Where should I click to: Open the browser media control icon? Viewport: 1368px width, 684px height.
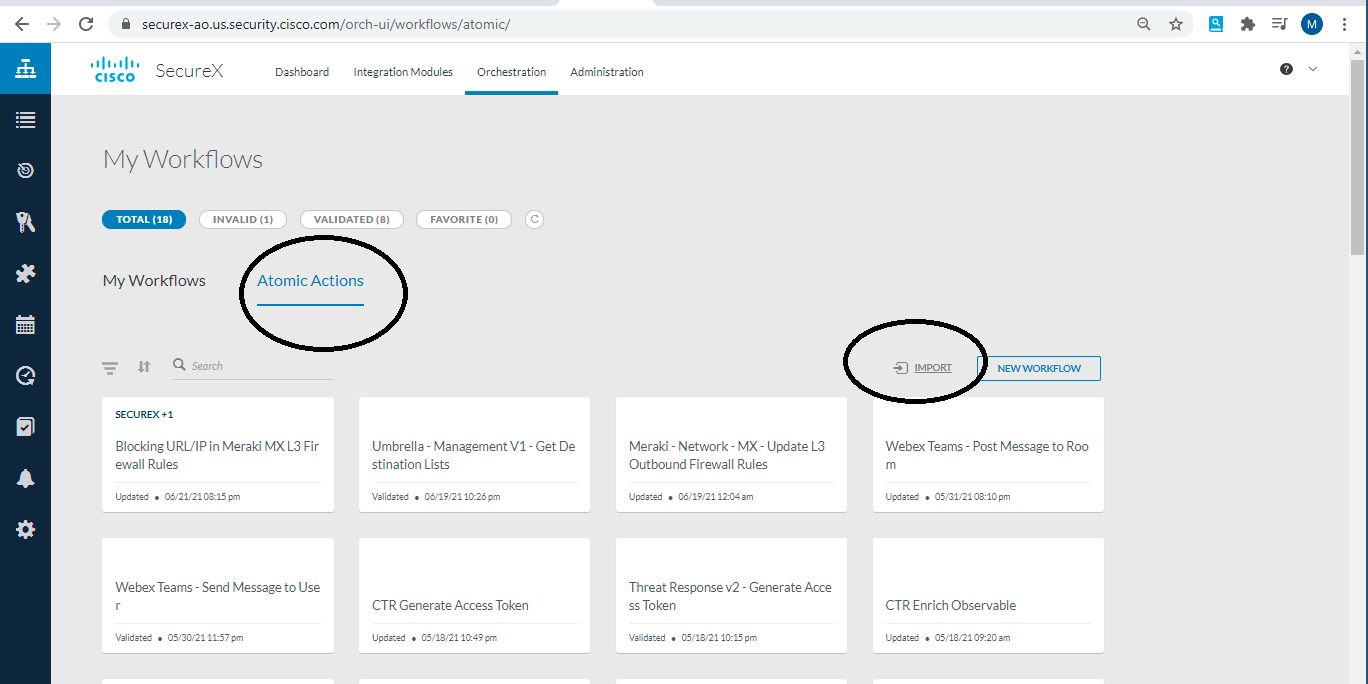click(x=1279, y=24)
